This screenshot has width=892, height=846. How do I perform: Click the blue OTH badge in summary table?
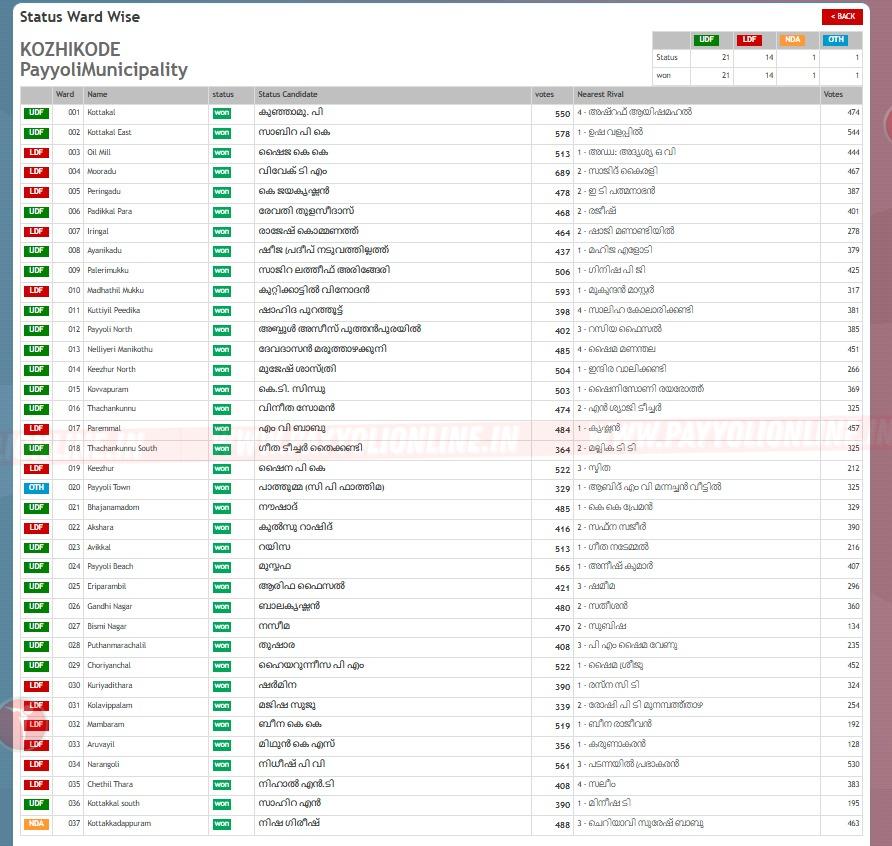(835, 40)
